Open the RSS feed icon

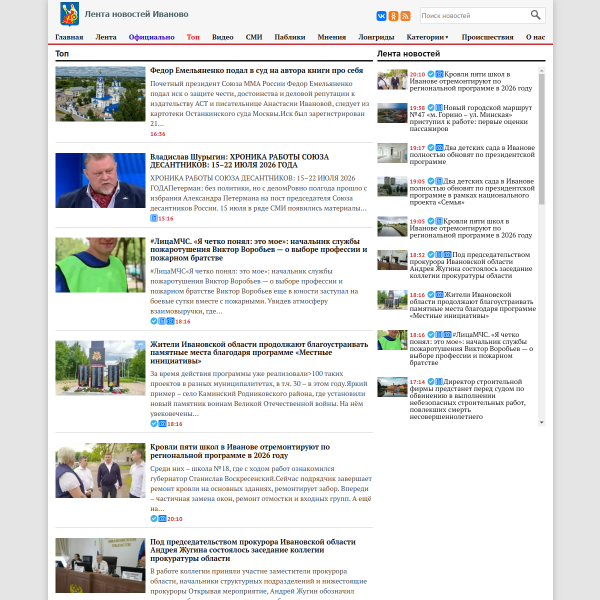405,16
